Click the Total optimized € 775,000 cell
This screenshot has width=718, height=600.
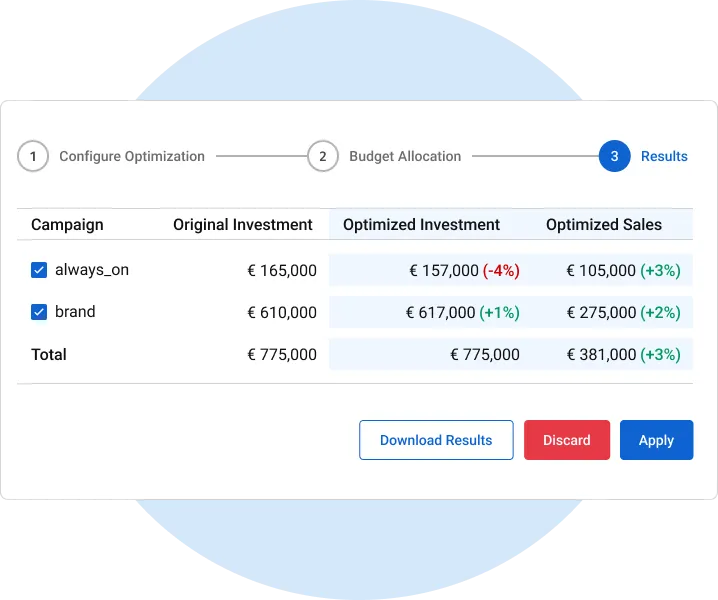click(485, 355)
